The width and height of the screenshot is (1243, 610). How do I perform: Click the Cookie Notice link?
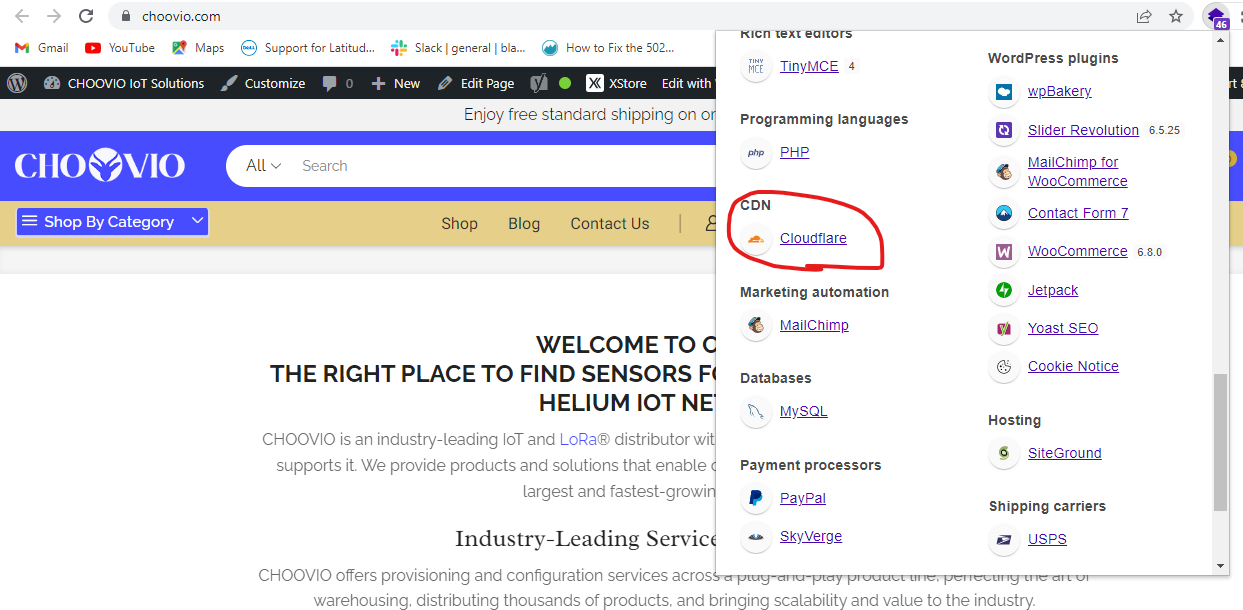[x=1073, y=366]
